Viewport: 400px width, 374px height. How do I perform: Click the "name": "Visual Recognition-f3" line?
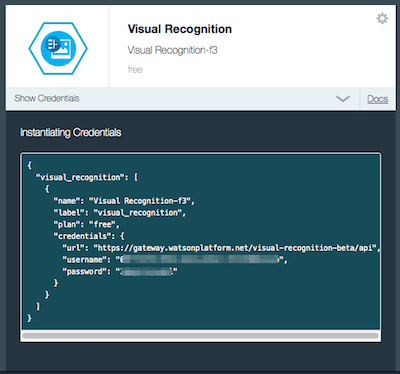point(124,201)
